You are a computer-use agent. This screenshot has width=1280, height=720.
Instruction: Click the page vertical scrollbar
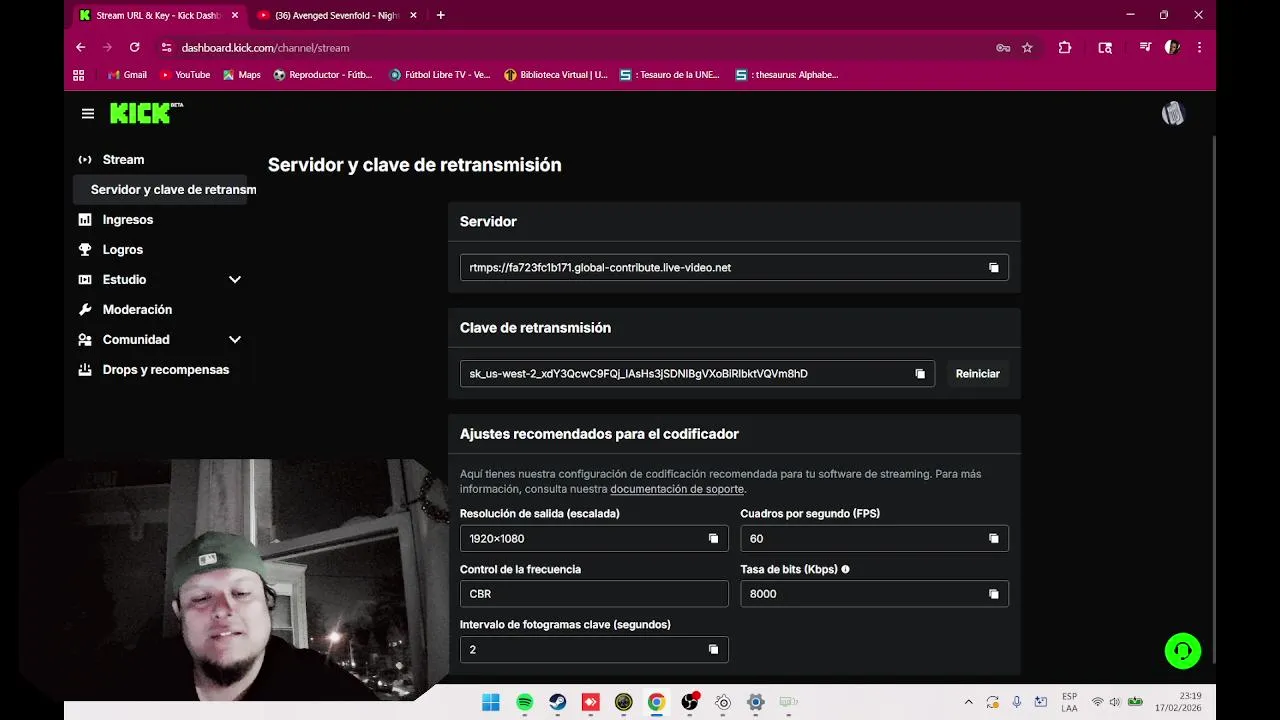(1214, 398)
